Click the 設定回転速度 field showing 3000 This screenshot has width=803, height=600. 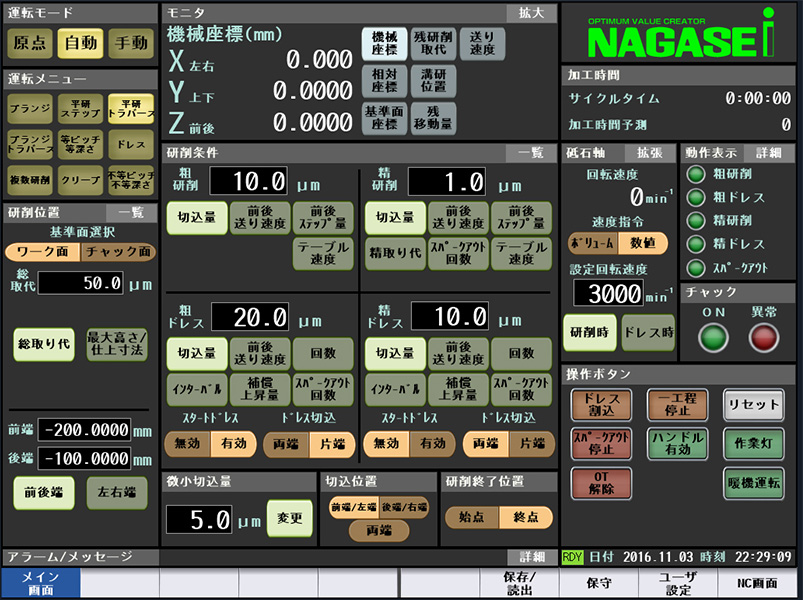click(609, 294)
